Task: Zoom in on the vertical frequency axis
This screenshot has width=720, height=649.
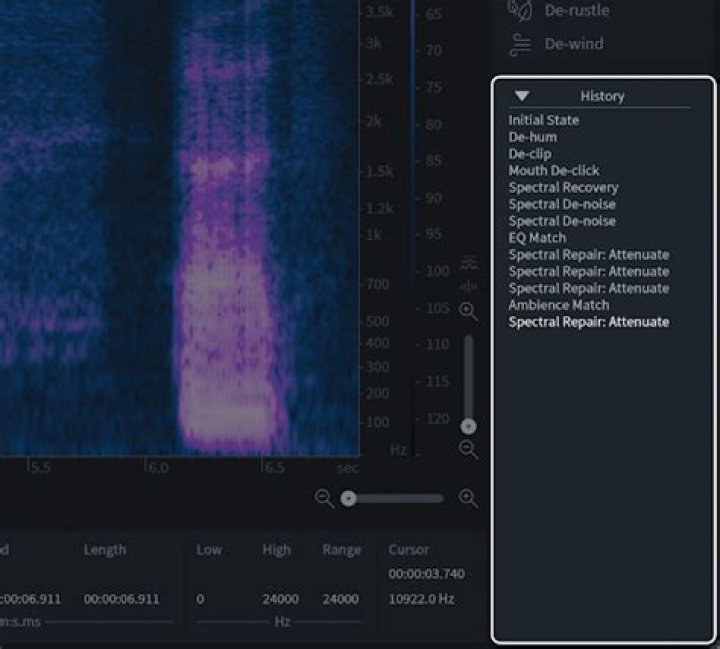Action: pos(468,312)
